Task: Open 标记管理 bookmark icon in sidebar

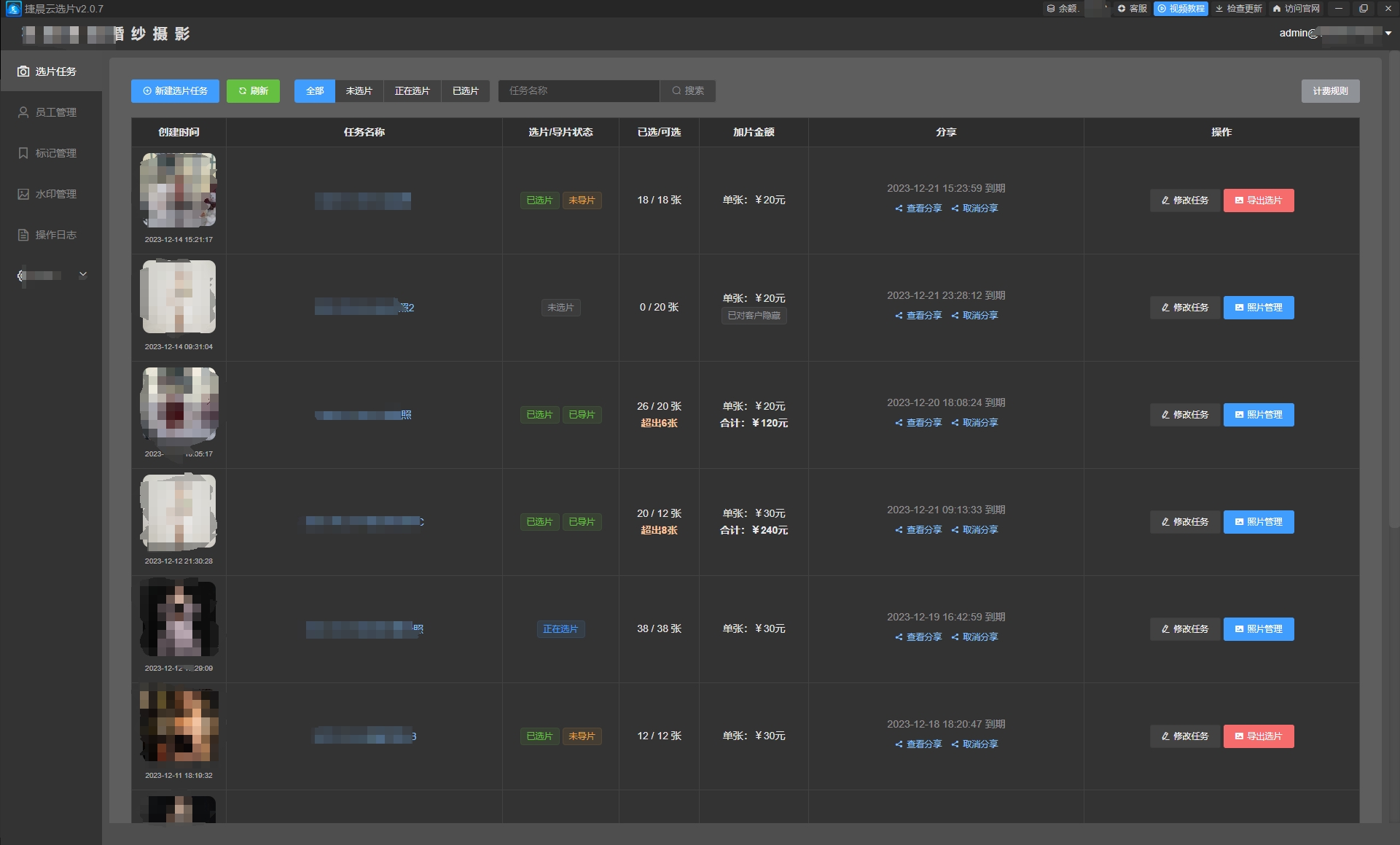Action: tap(23, 153)
